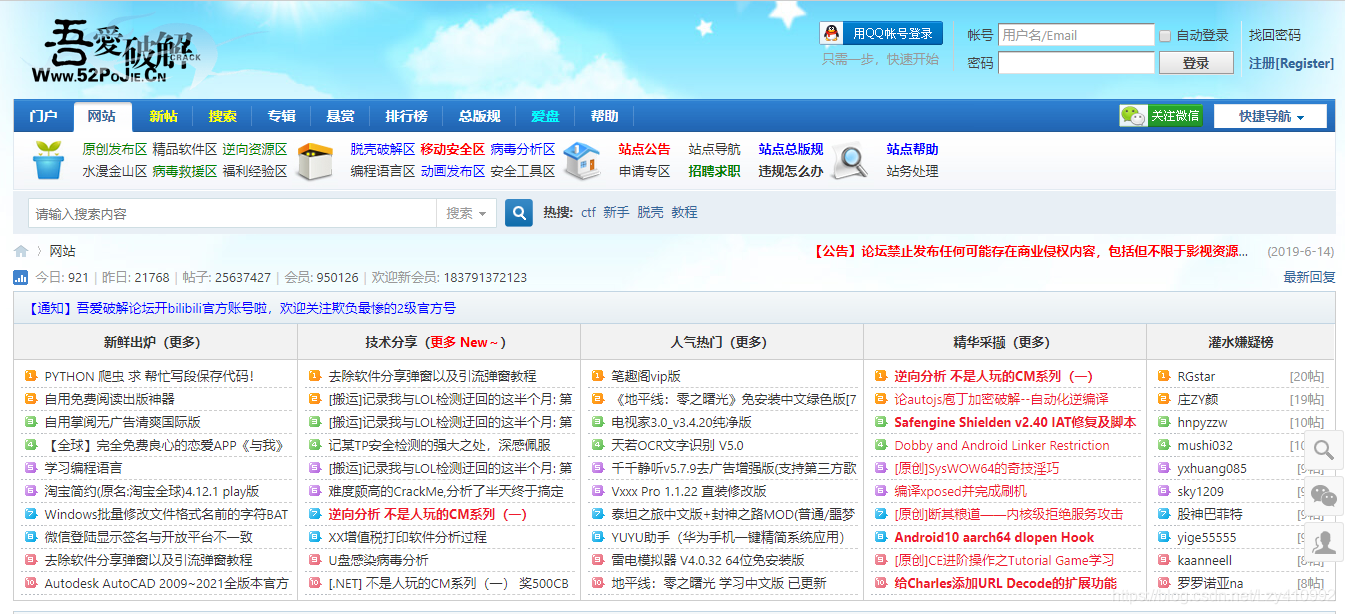
Task: Click the blue house section icon
Action: point(582,160)
